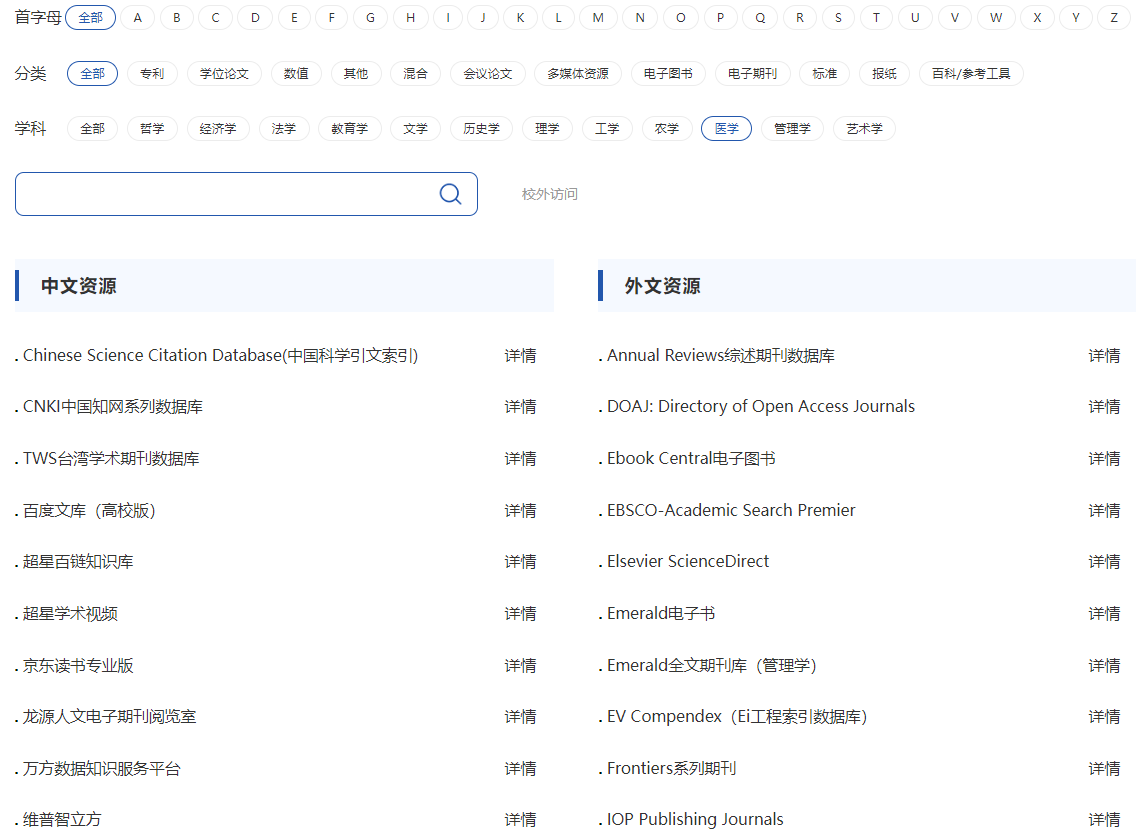Select the 教育学 subject
1136x835 pixels.
pos(349,128)
